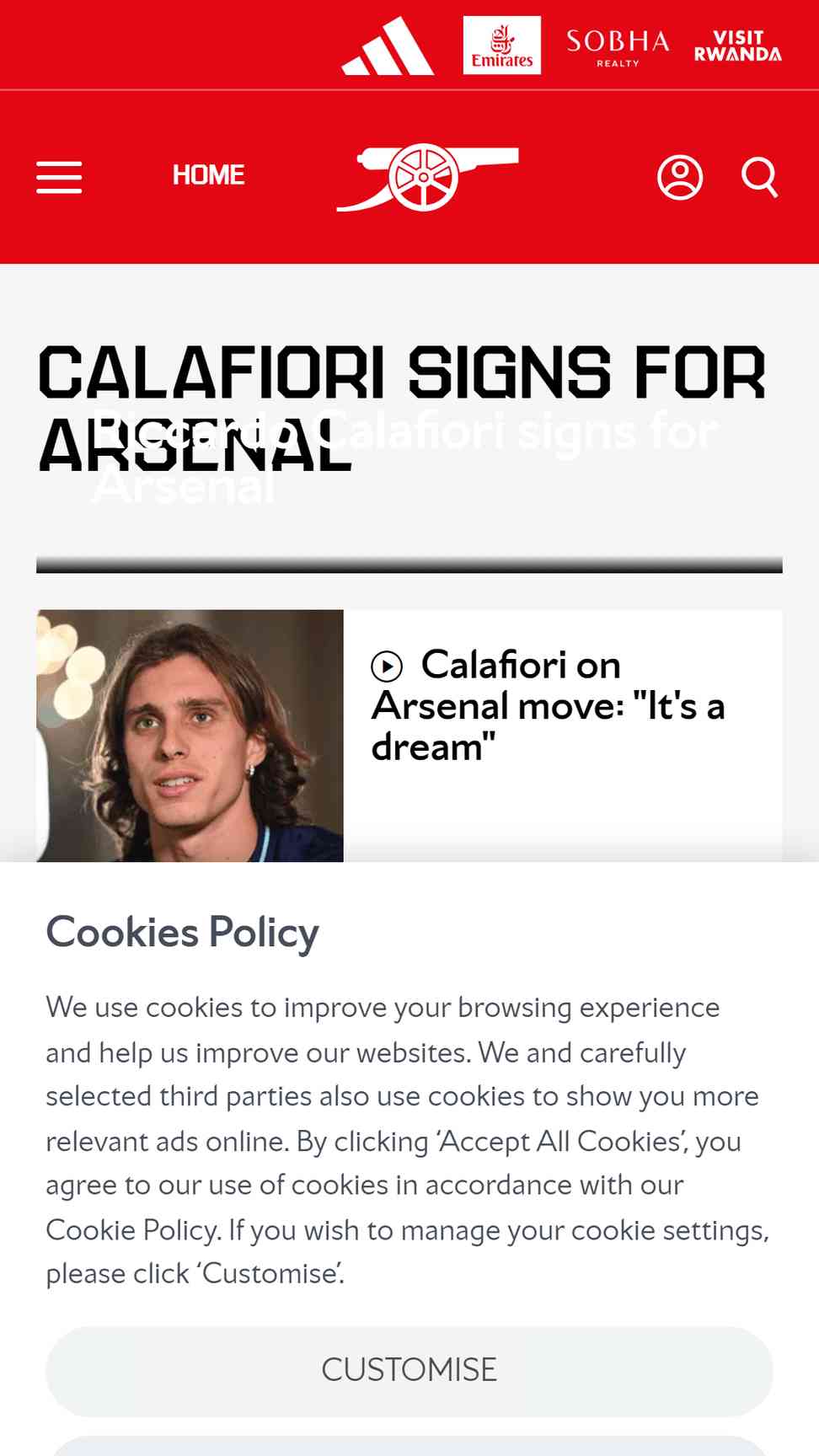Open the Emirates sponsor logo
The width and height of the screenshot is (819, 1456).
point(502,45)
